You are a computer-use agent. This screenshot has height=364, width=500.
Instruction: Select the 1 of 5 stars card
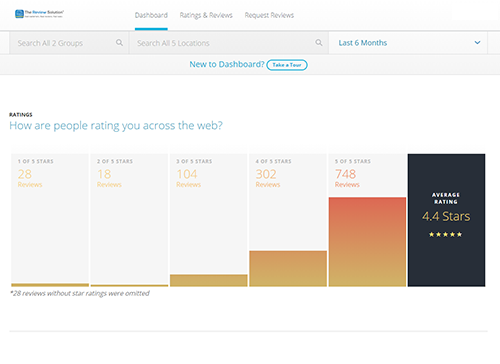(x=50, y=220)
